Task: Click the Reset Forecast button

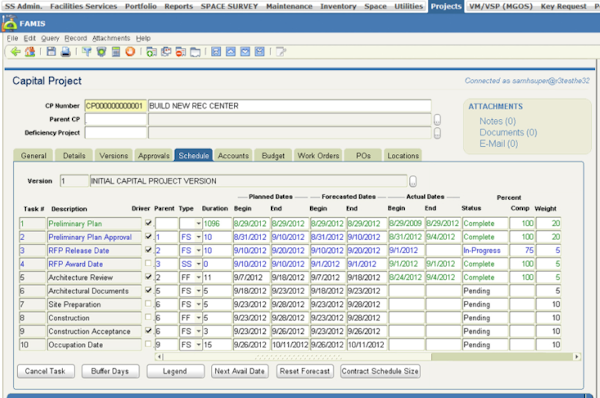Action: 305,371
